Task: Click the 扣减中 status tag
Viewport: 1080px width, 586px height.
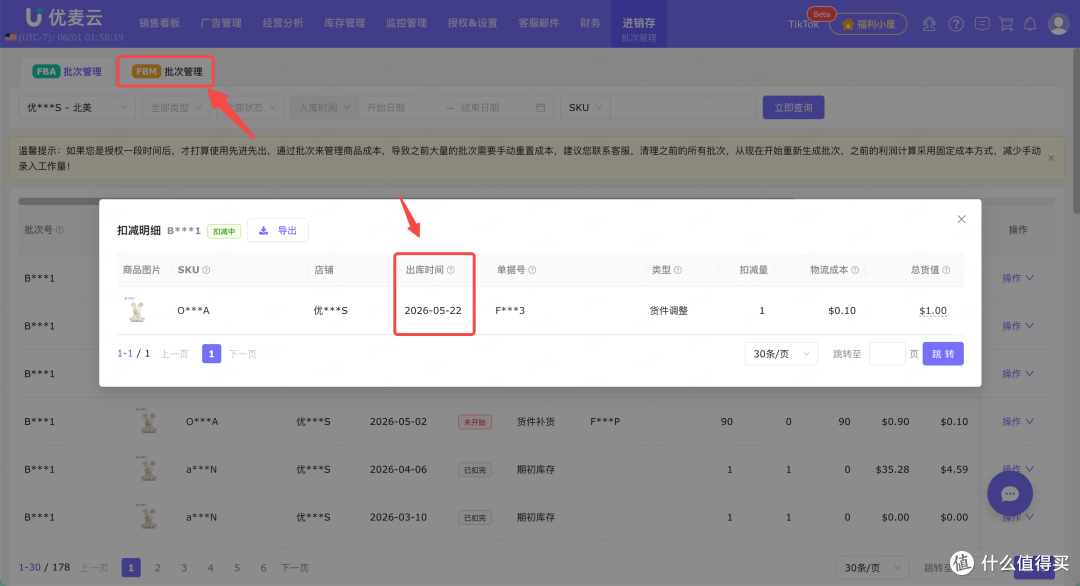Action: 224,231
